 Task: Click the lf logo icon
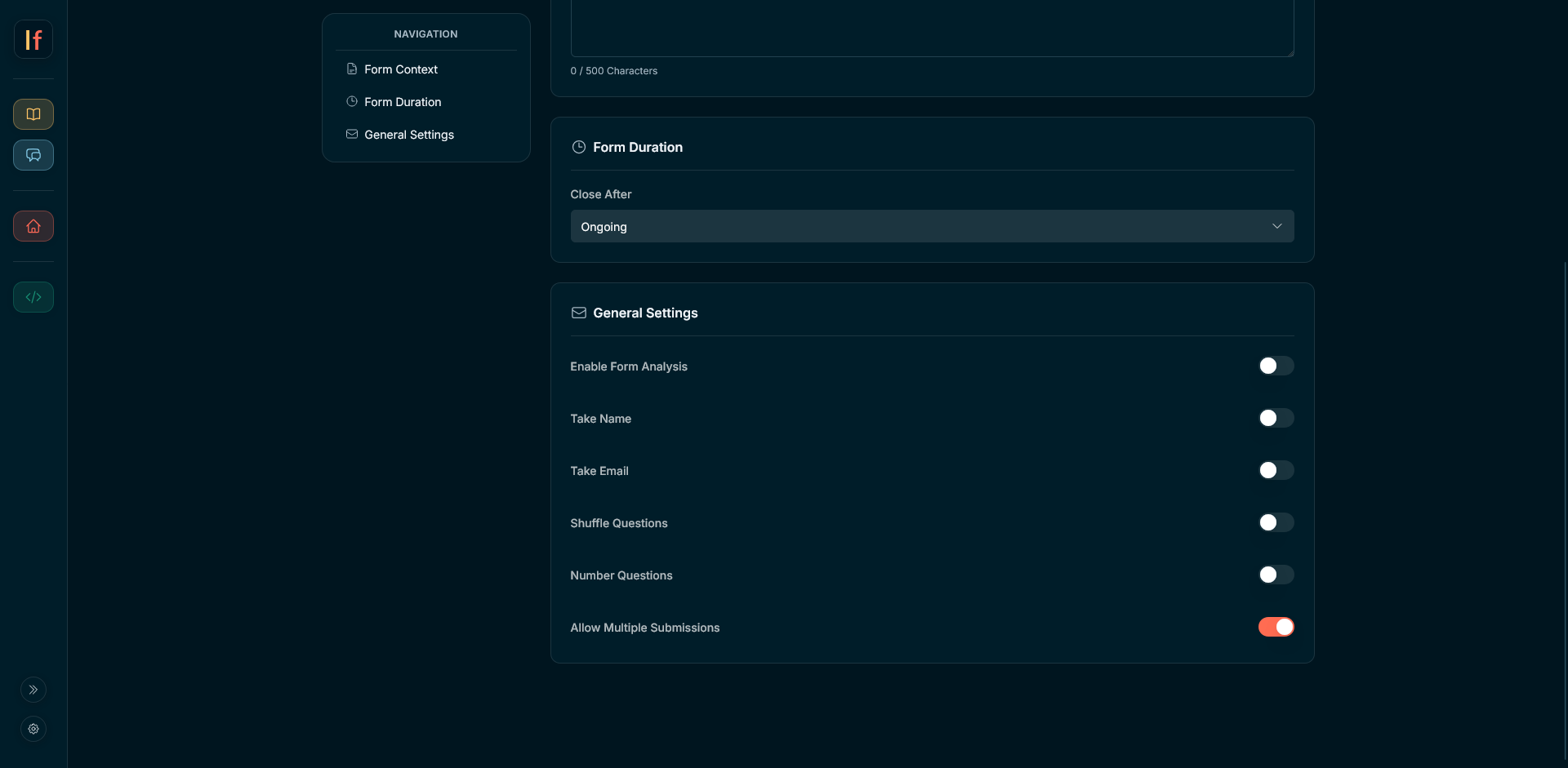(33, 38)
